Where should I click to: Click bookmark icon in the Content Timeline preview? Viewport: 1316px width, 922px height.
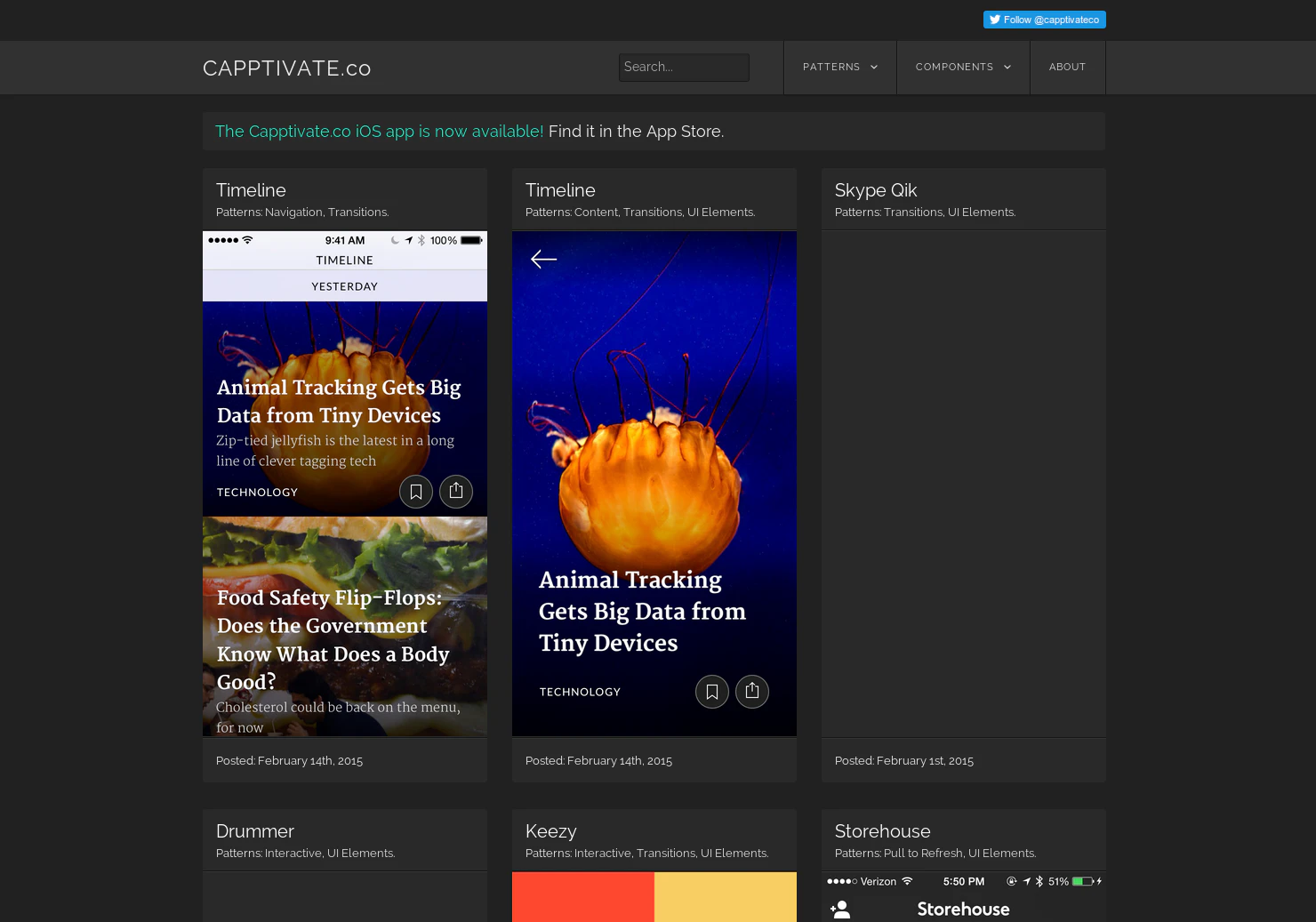coord(712,692)
